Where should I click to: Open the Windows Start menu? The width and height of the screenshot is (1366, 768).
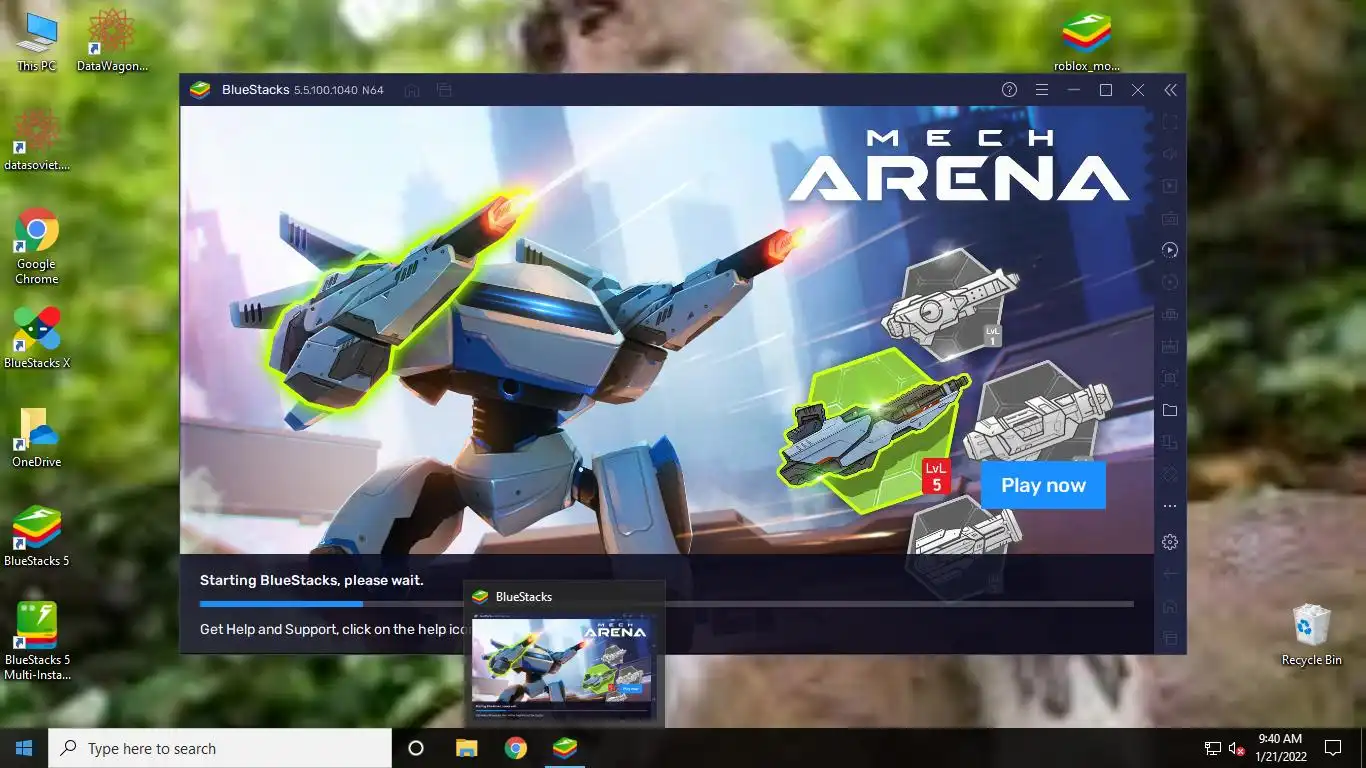[x=24, y=748]
